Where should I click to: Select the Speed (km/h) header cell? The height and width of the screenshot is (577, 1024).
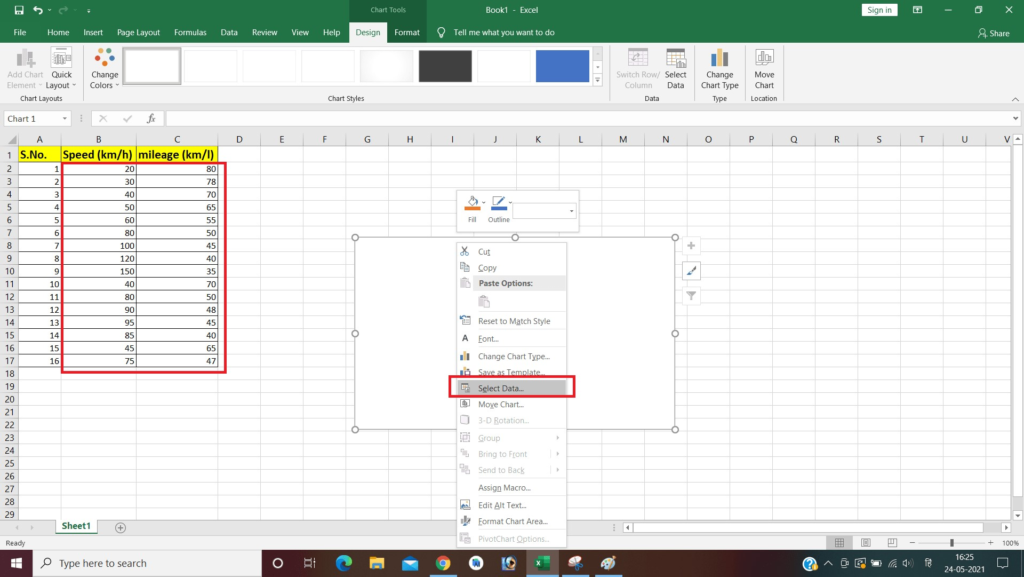98,155
